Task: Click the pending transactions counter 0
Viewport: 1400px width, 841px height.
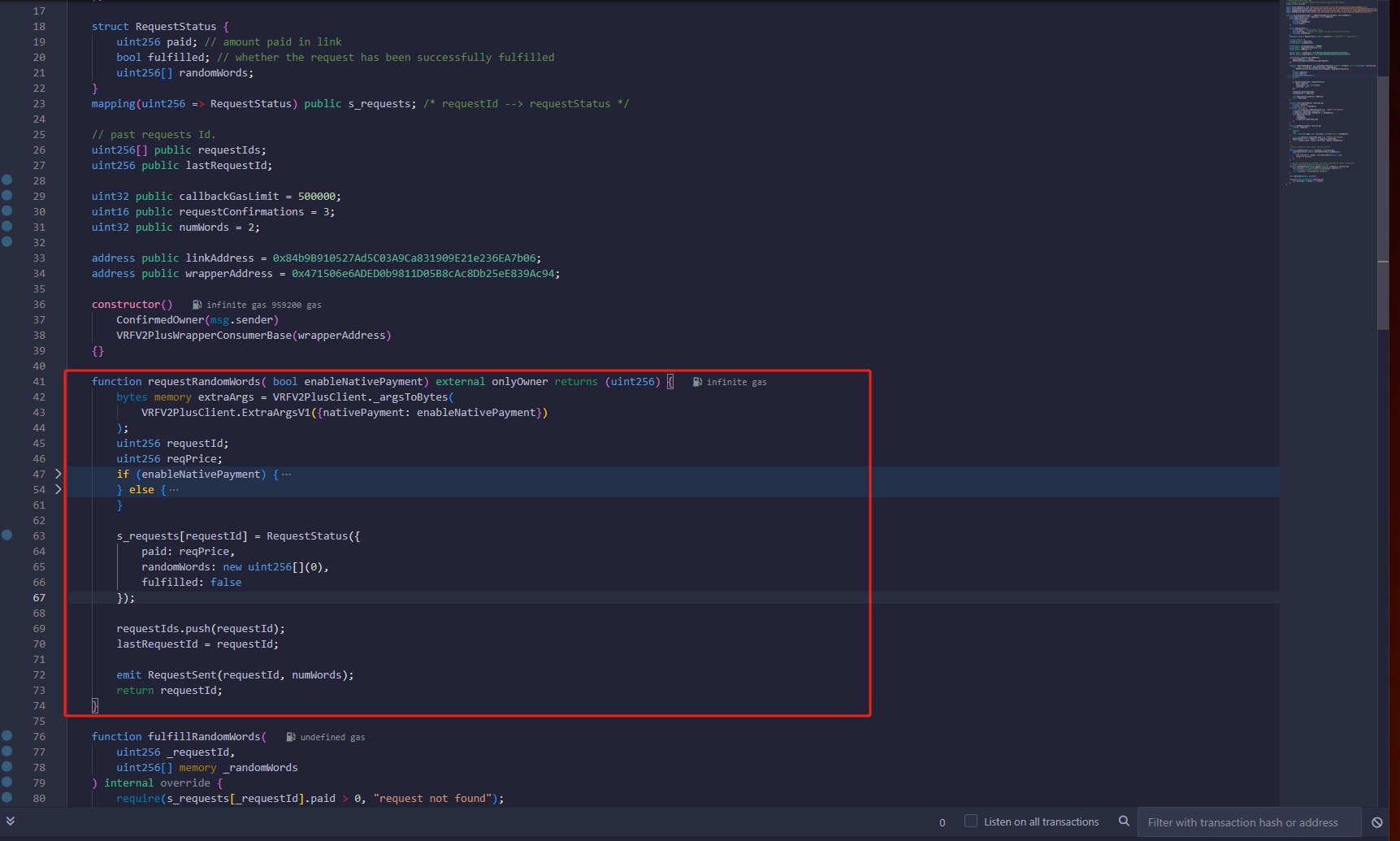Action: tap(943, 822)
